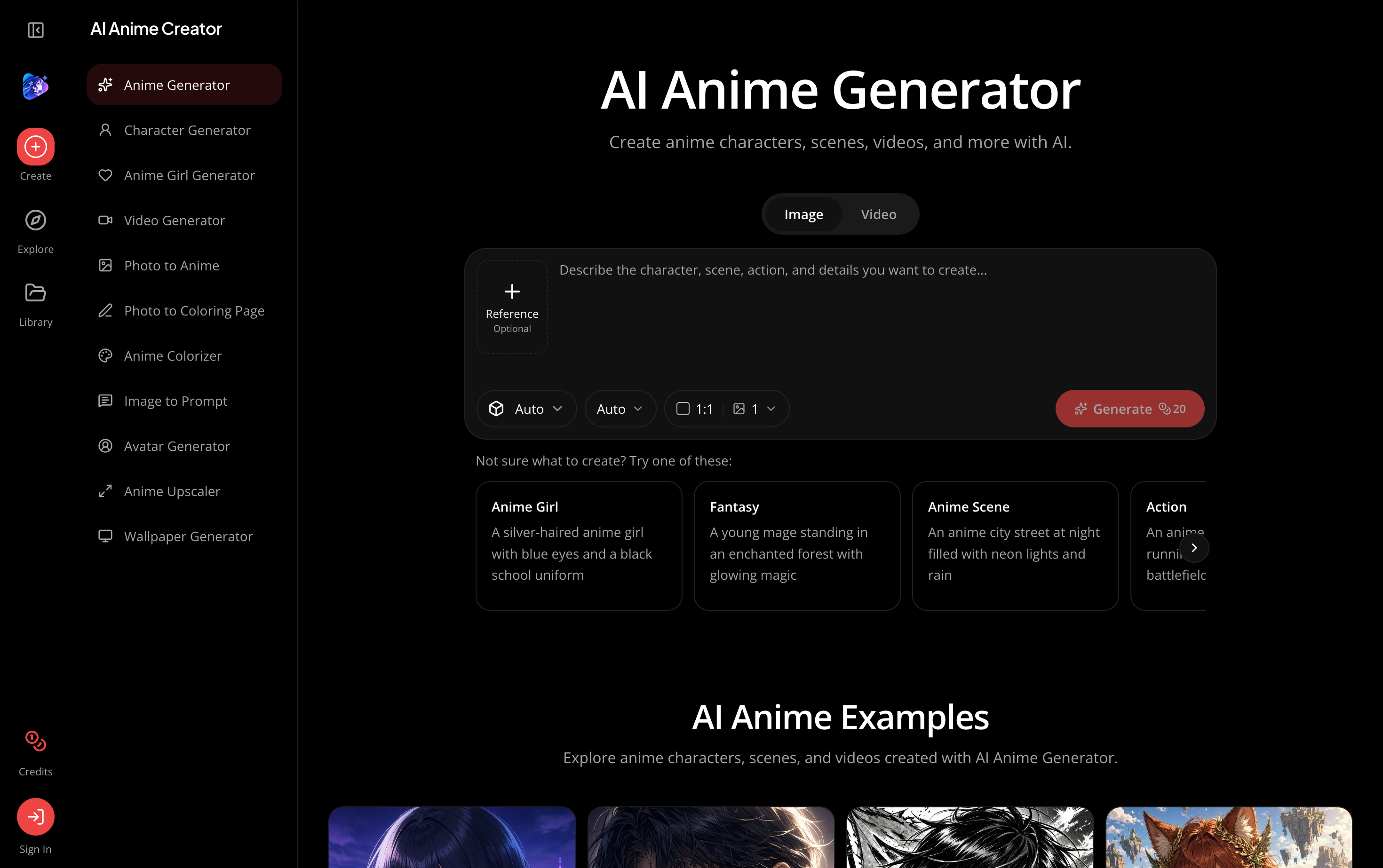Collapse the sidebar panel icon
The width and height of the screenshot is (1383, 868).
(36, 30)
